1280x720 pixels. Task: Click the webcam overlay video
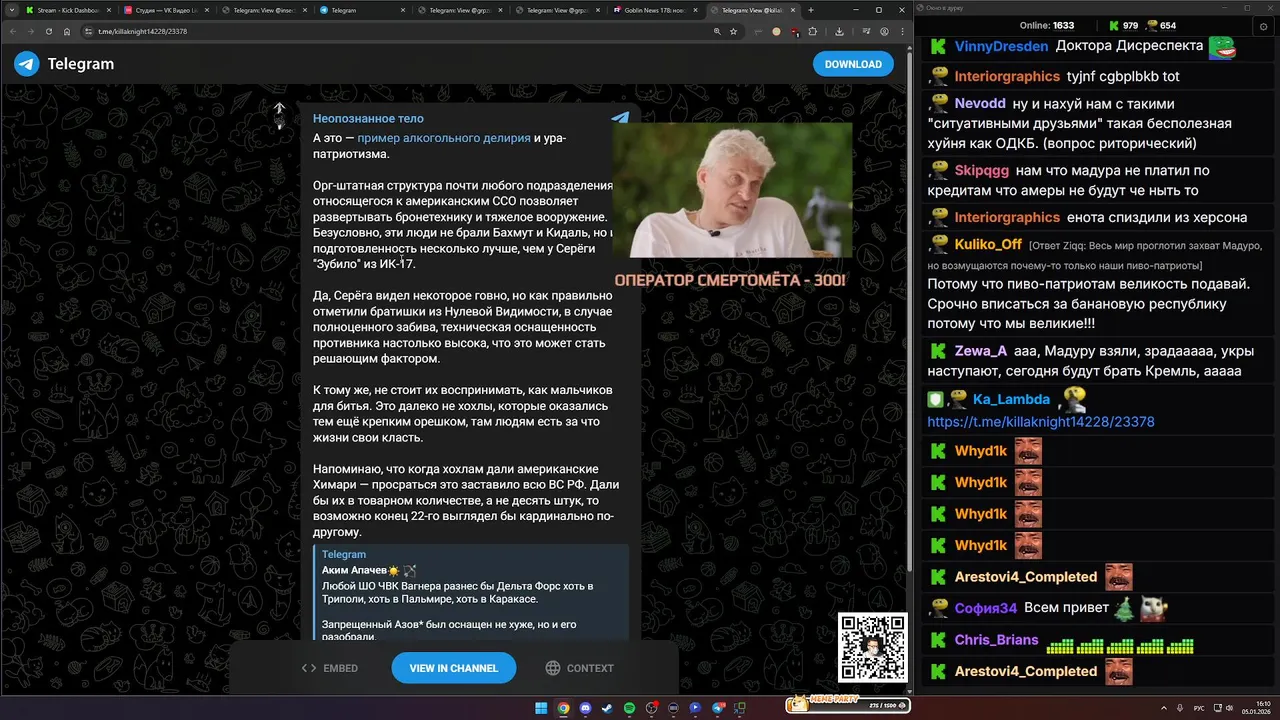click(732, 190)
